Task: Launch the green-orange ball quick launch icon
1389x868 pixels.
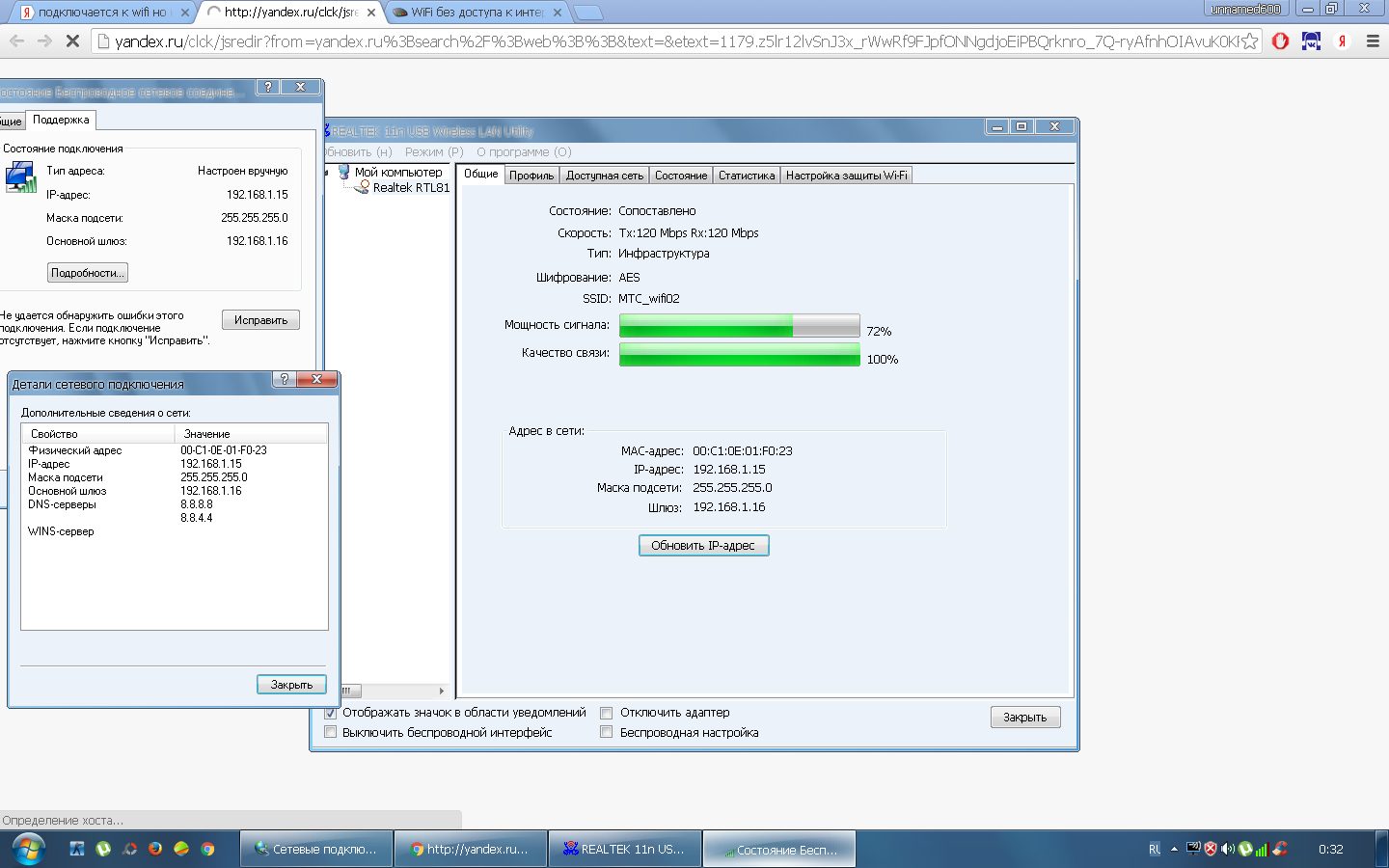Action: pos(181,849)
